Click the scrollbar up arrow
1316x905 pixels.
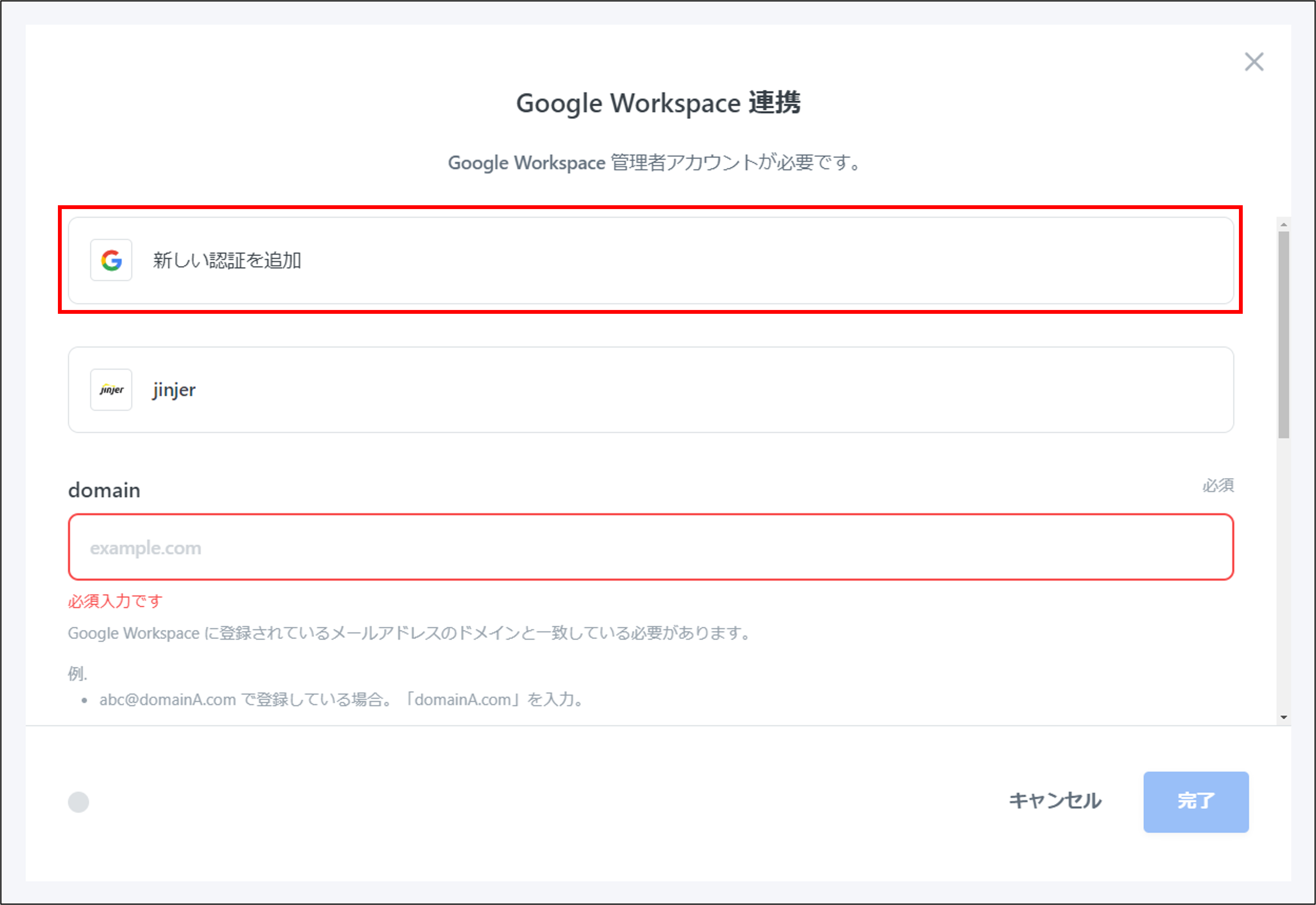click(1284, 225)
